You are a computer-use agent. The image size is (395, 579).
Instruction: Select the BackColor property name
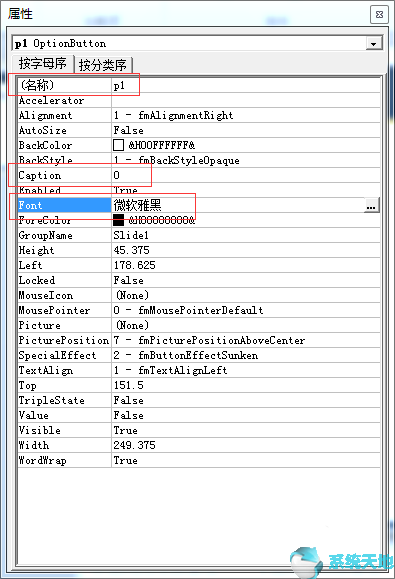(x=65, y=145)
